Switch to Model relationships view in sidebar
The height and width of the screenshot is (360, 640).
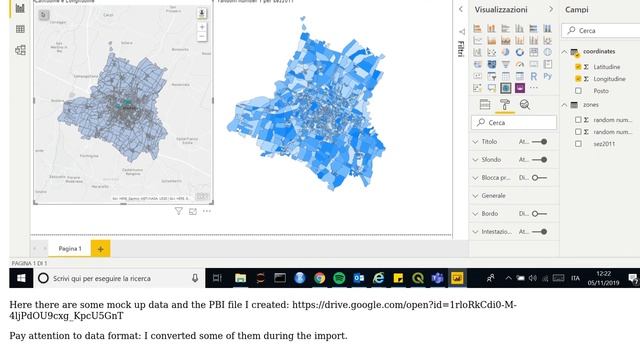(x=20, y=50)
